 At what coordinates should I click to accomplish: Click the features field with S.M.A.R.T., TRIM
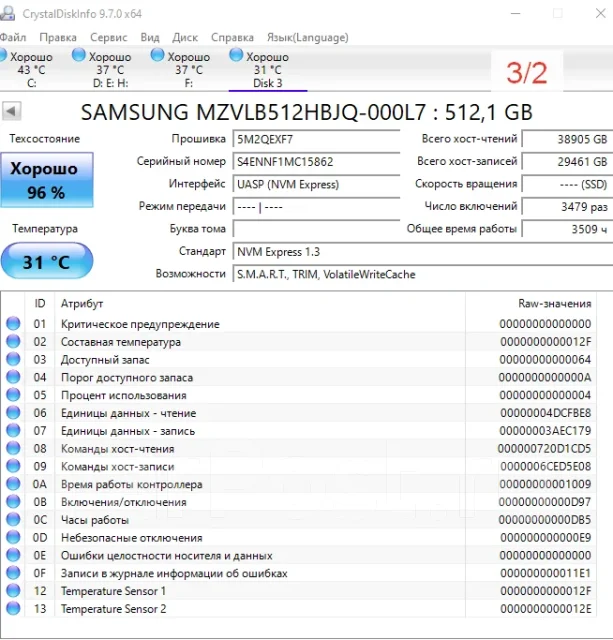pos(423,274)
